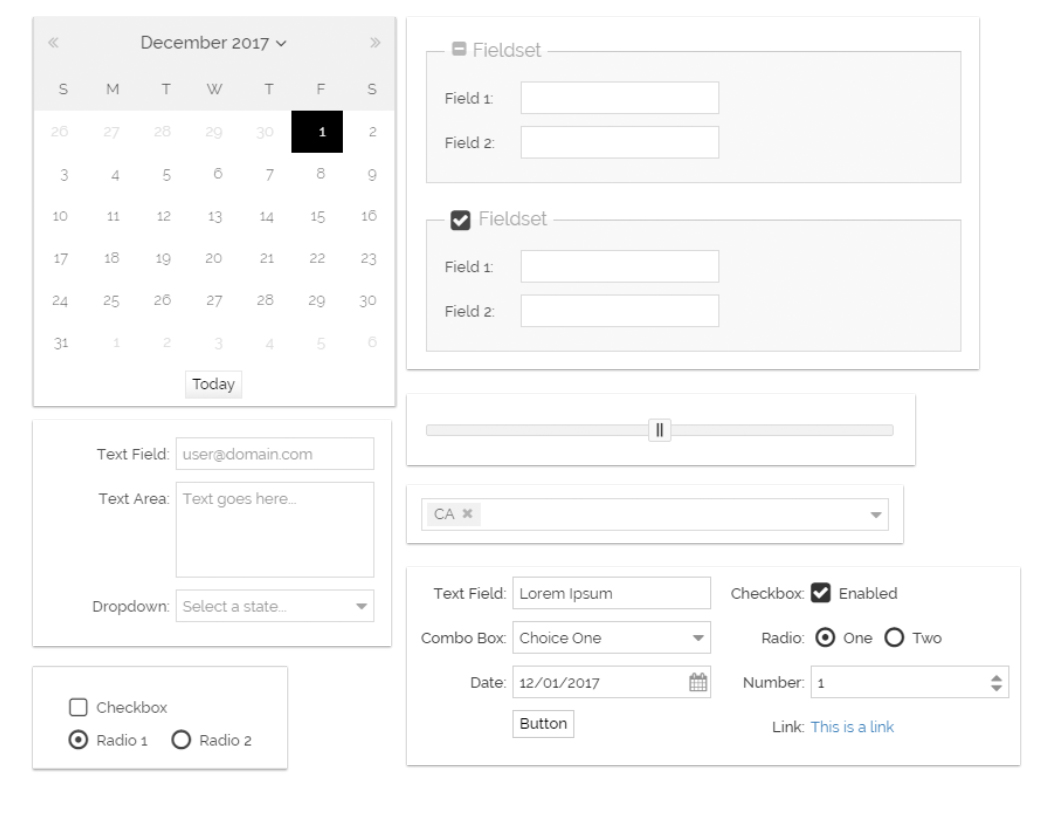Select the Radio 2 option

(181, 740)
